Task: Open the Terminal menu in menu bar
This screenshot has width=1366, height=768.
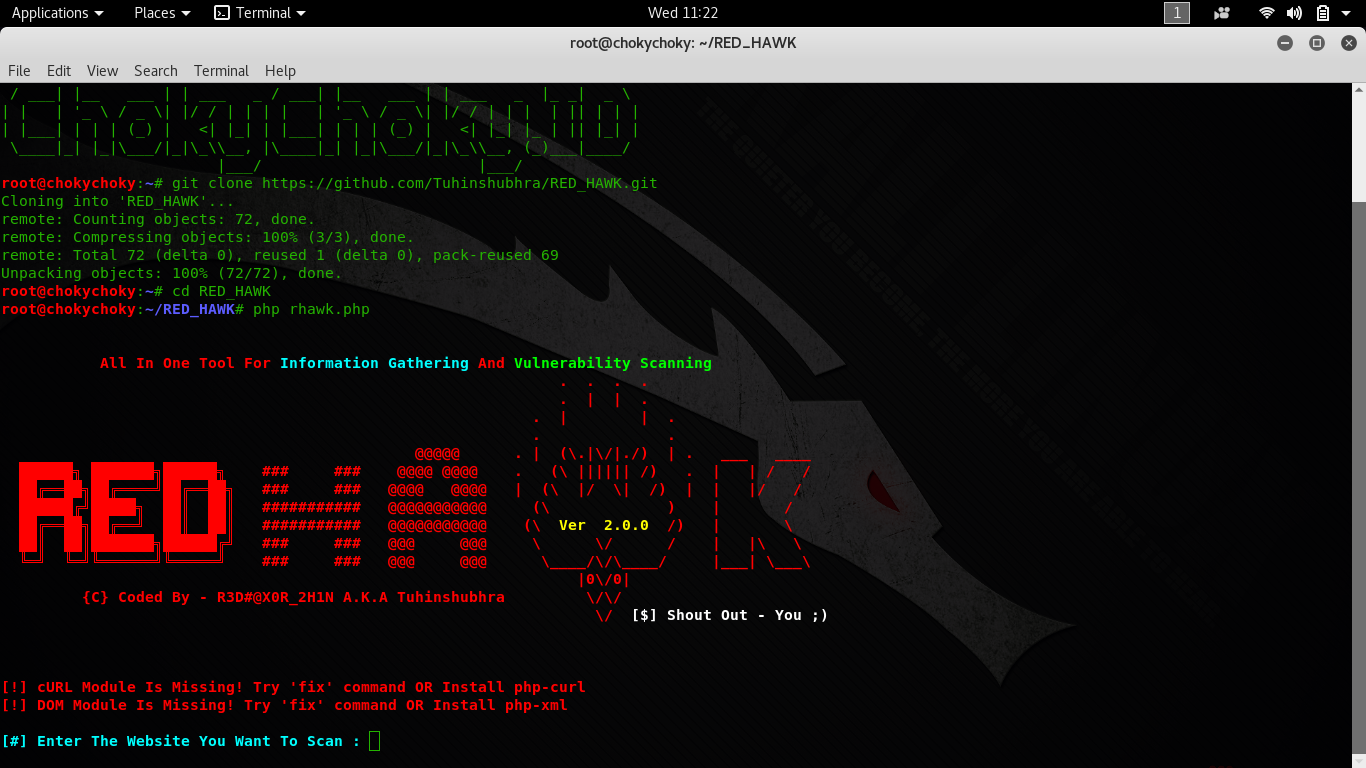Action: pyautogui.click(x=221, y=71)
